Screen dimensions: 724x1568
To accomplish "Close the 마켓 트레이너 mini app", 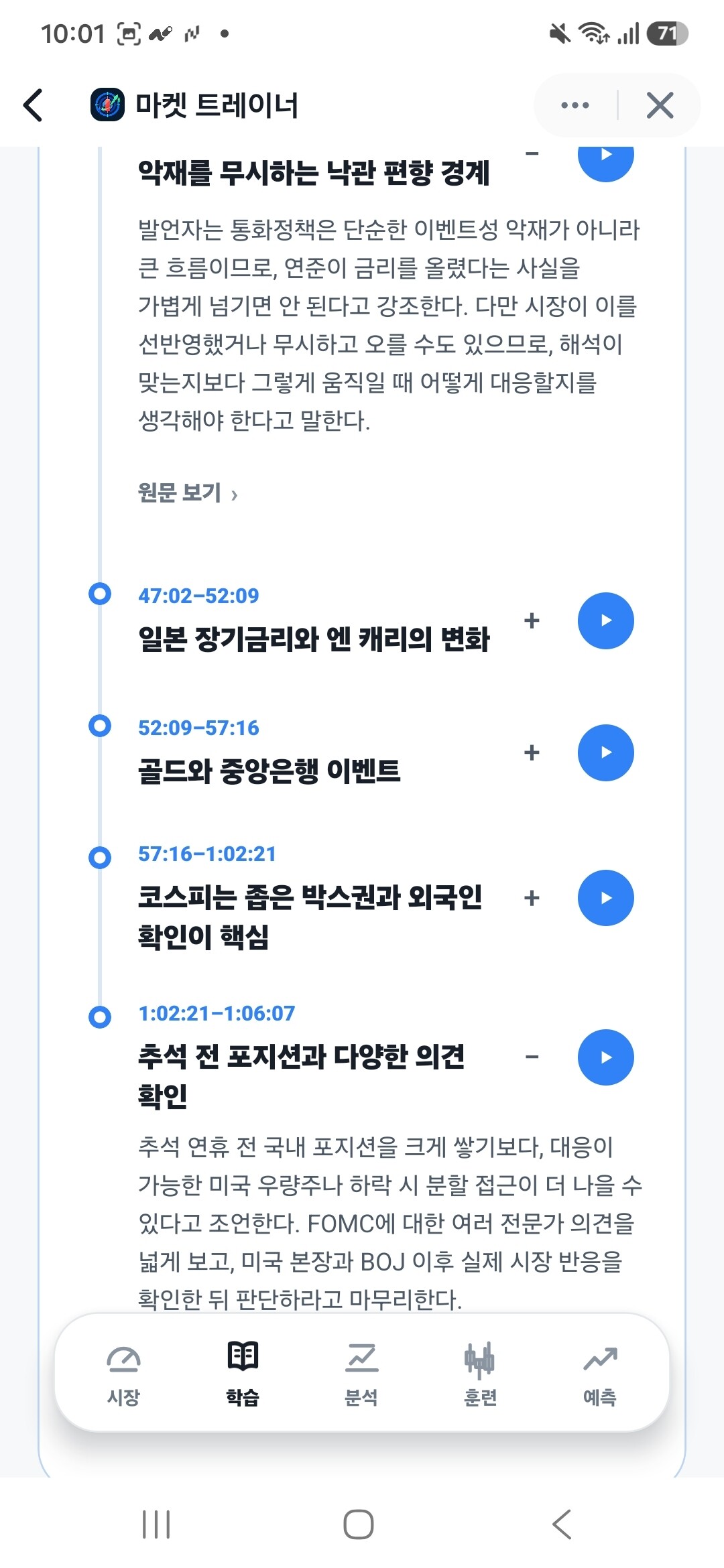I will point(660,105).
